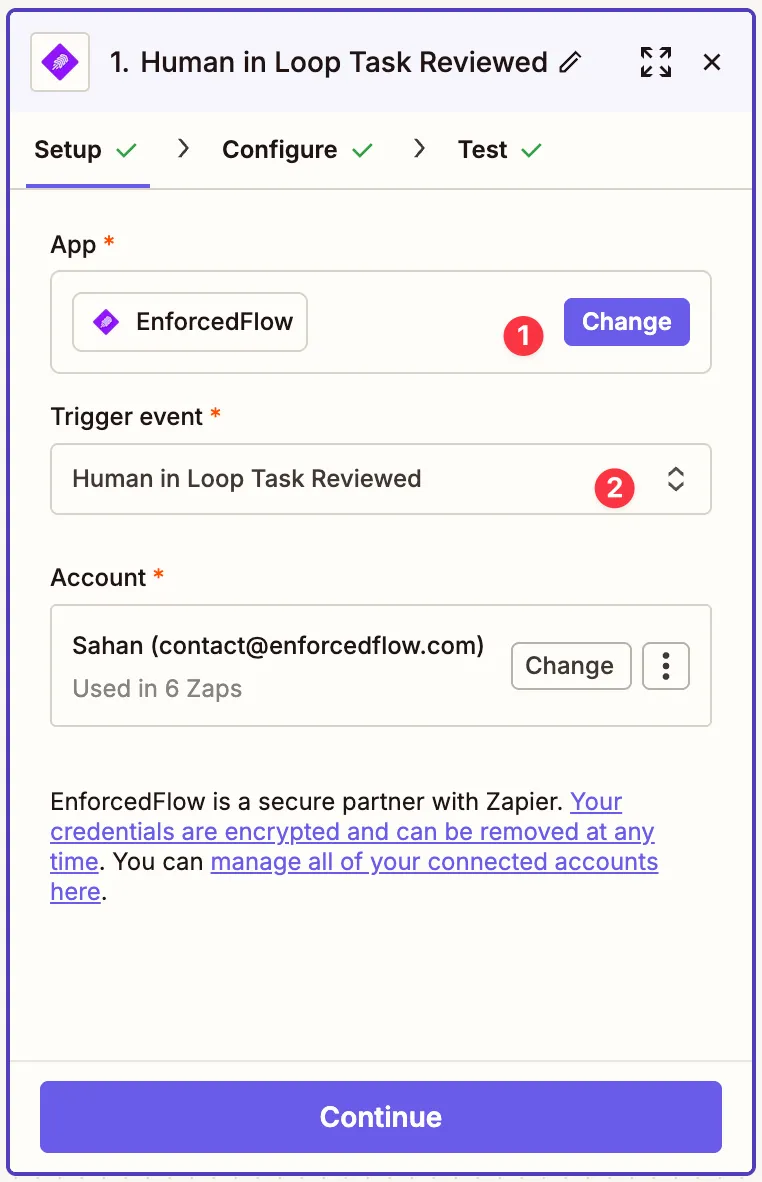Screen dimensions: 762x1182
Task: Click the chevron between Configure and Test
Action: pyautogui.click(x=419, y=149)
